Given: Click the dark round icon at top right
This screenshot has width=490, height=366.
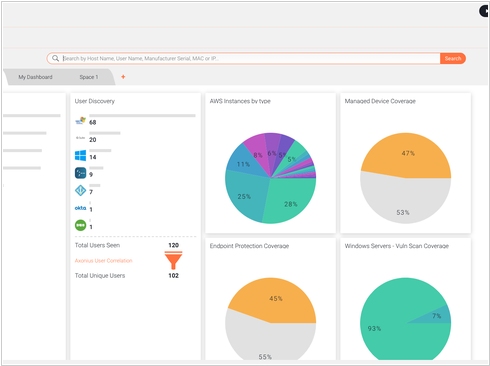Looking at the screenshot, I should (484, 11).
